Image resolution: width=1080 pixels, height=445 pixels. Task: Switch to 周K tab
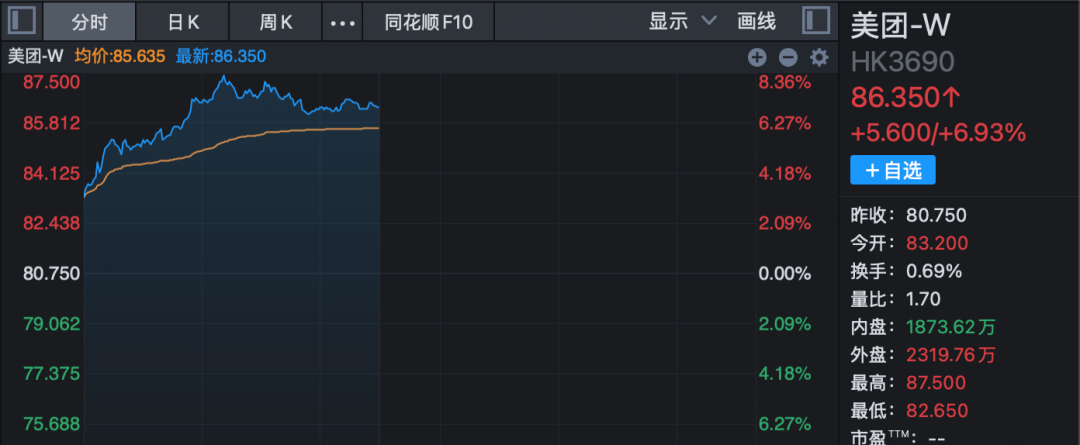coord(276,22)
